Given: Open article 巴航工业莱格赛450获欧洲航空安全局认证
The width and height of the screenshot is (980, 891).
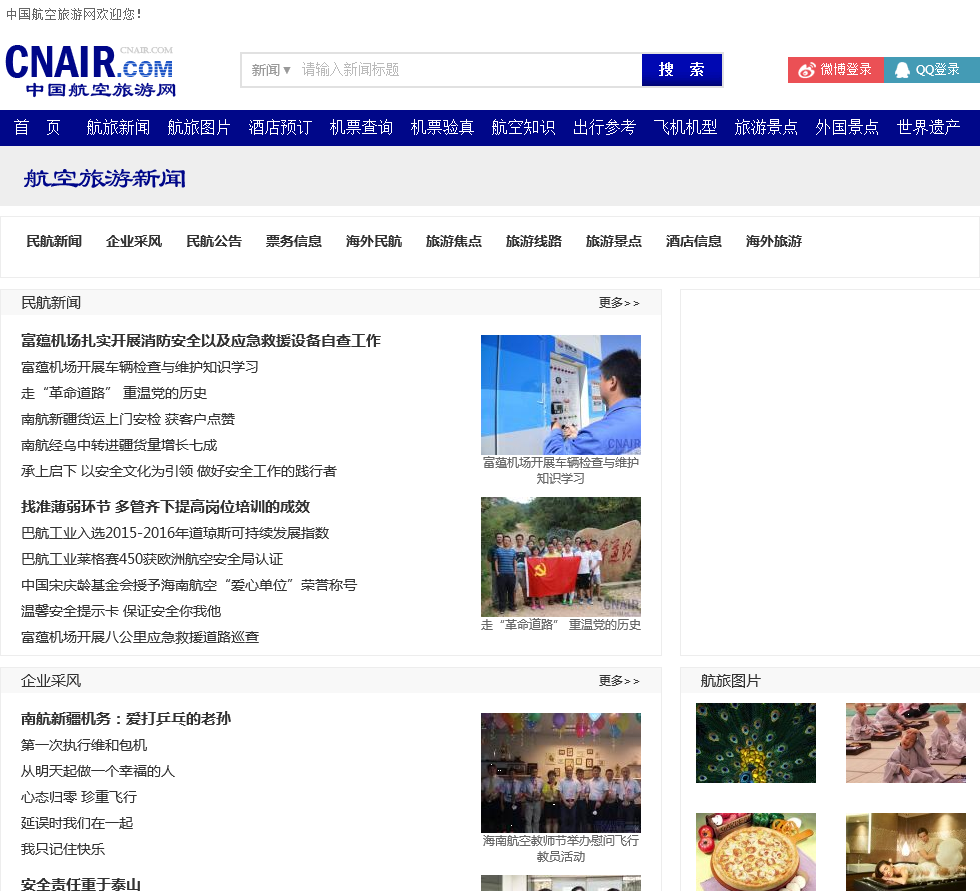Looking at the screenshot, I should pyautogui.click(x=152, y=559).
